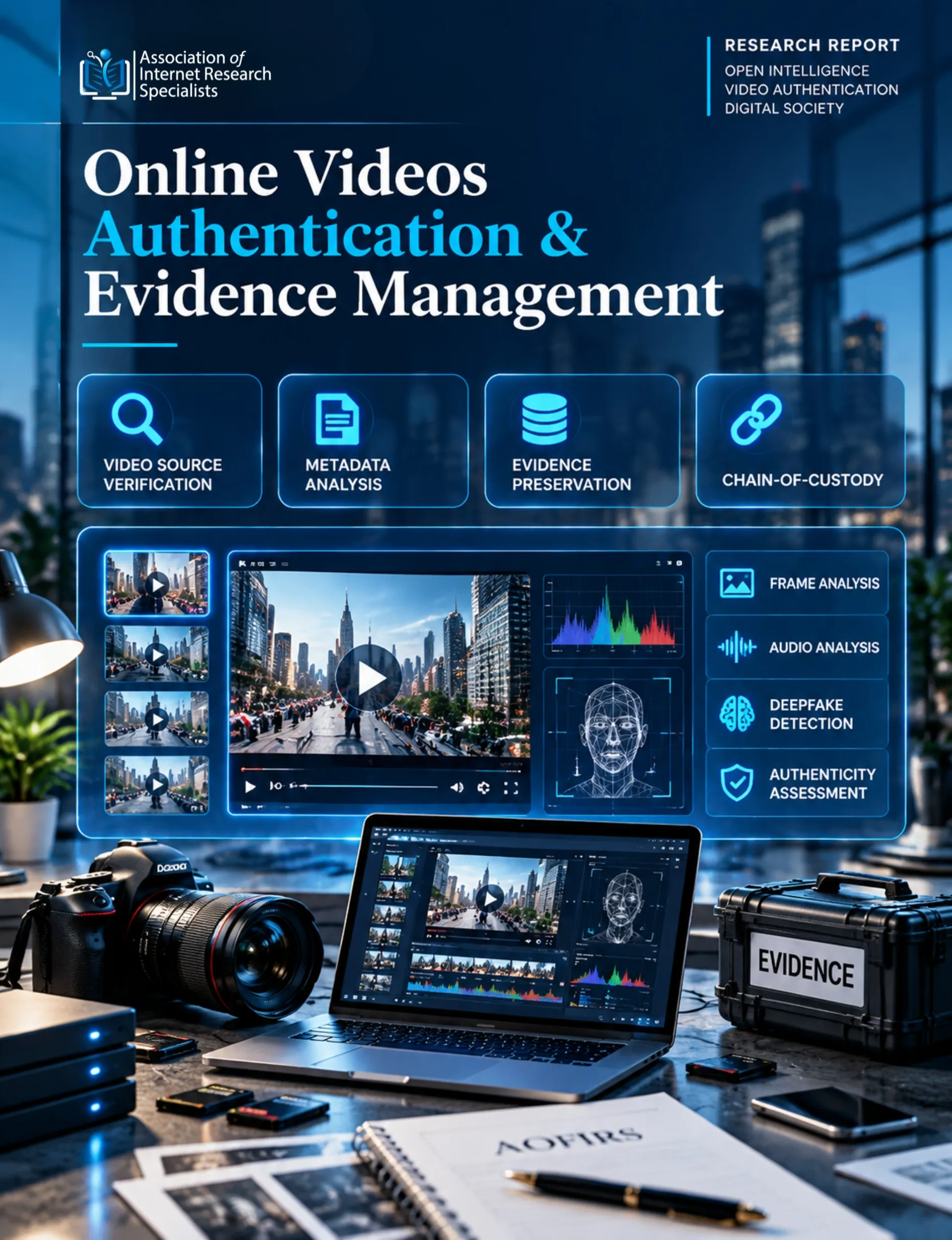
Task: Click the database stack Evidence Preservation icon
Action: pyautogui.click(x=544, y=419)
